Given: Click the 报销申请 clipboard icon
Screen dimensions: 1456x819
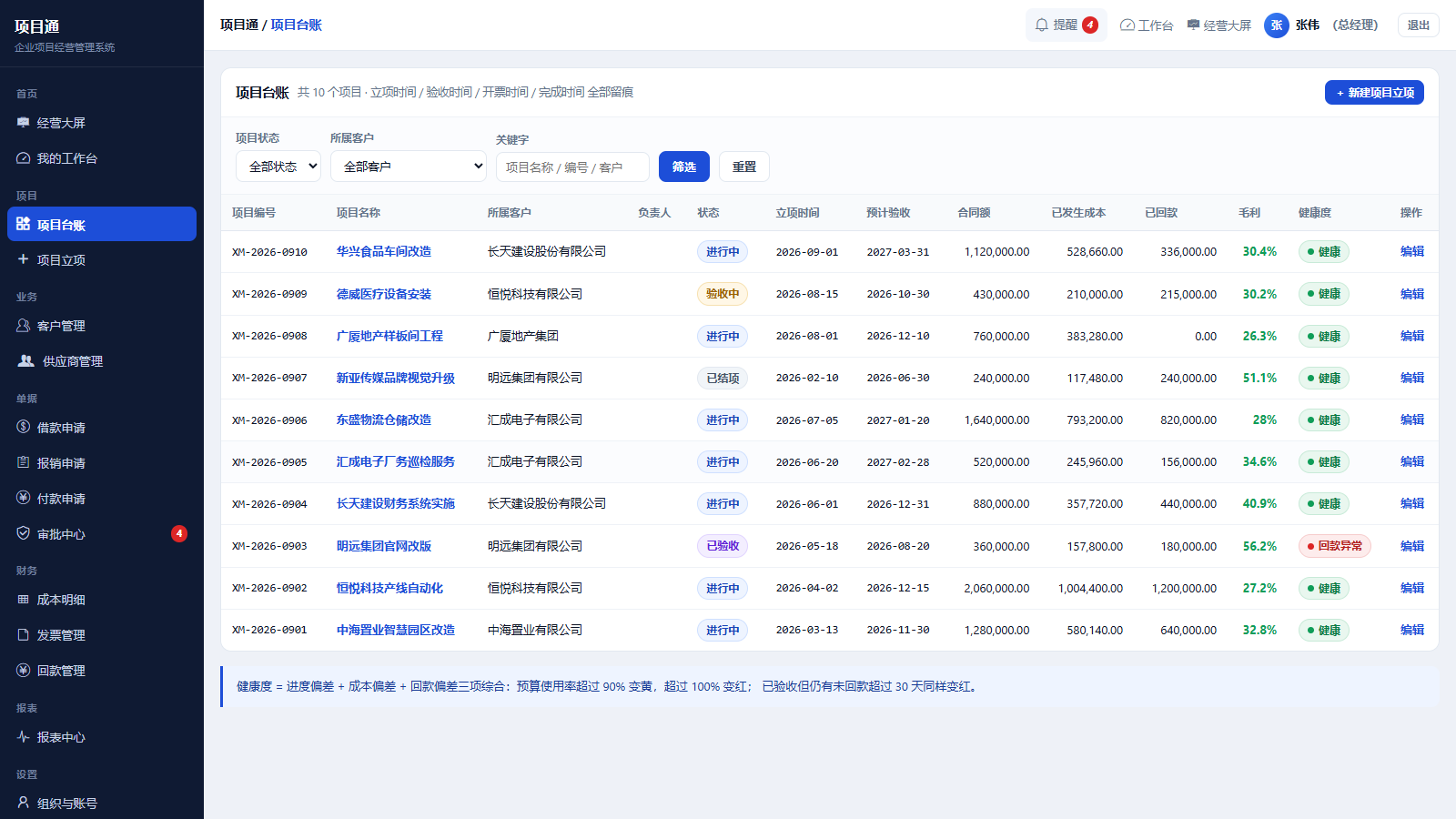Looking at the screenshot, I should pos(23,463).
